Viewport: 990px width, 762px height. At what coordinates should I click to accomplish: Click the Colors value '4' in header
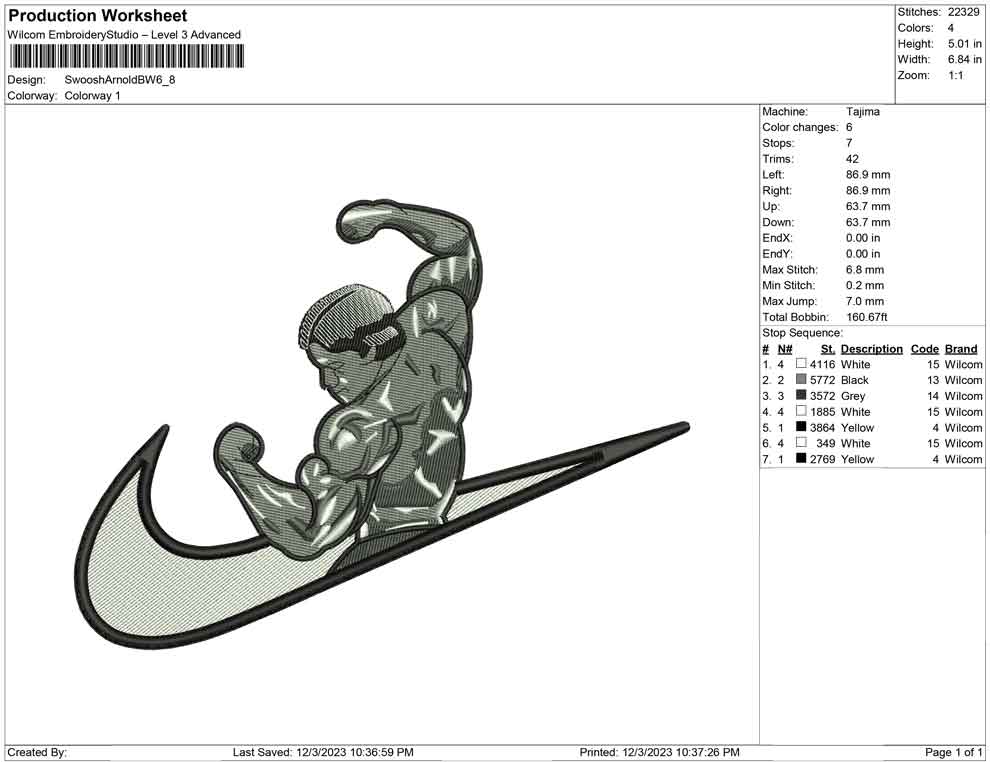point(950,28)
